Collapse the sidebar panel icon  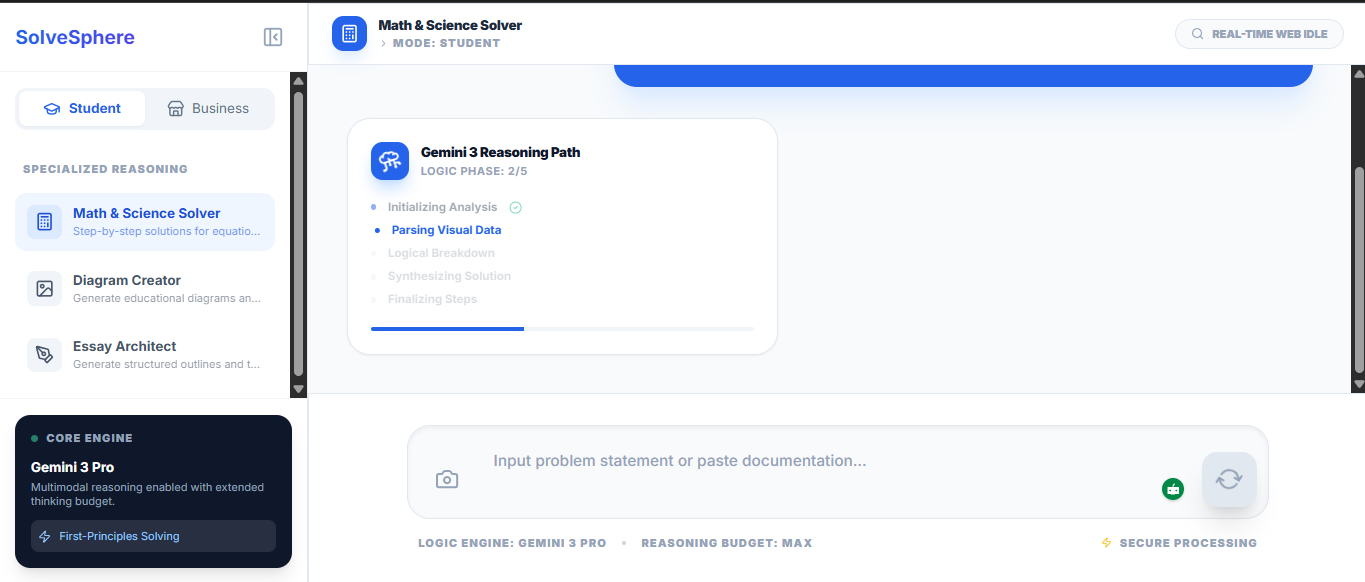273,37
